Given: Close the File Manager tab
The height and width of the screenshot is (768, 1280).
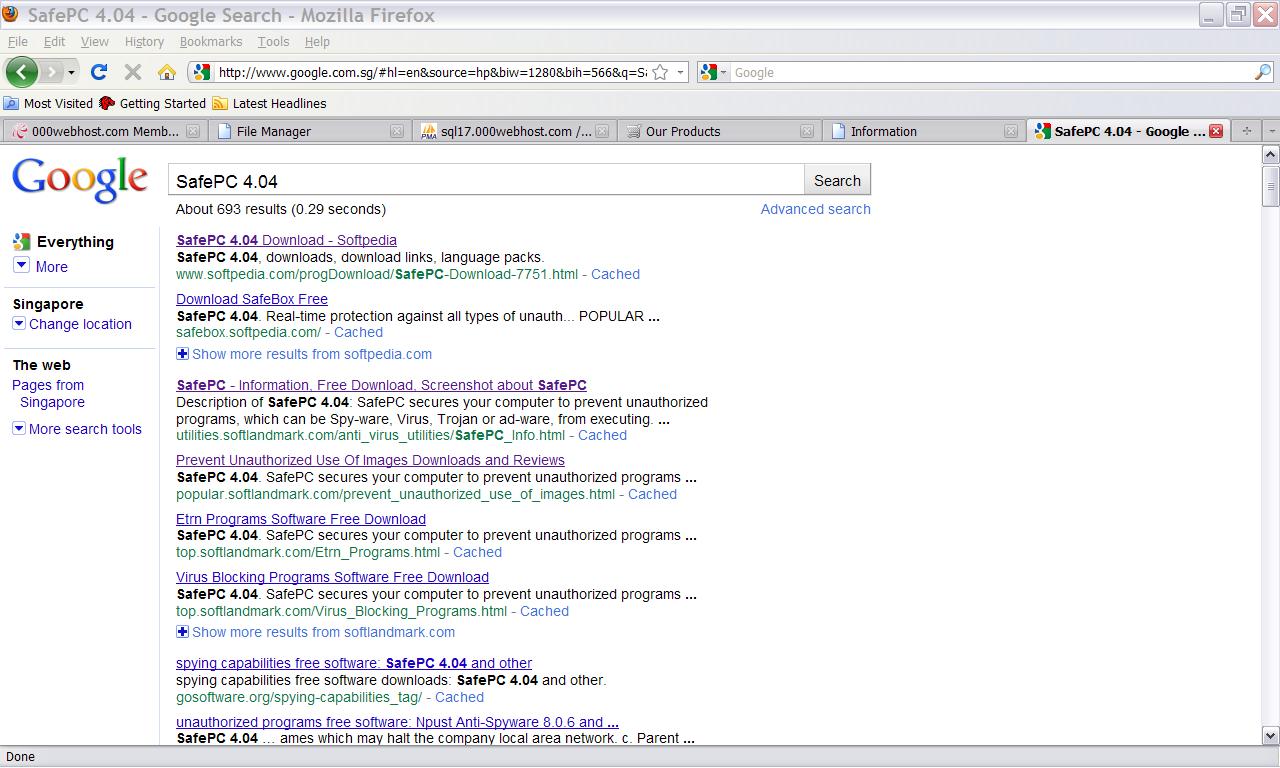Looking at the screenshot, I should pos(397,131).
